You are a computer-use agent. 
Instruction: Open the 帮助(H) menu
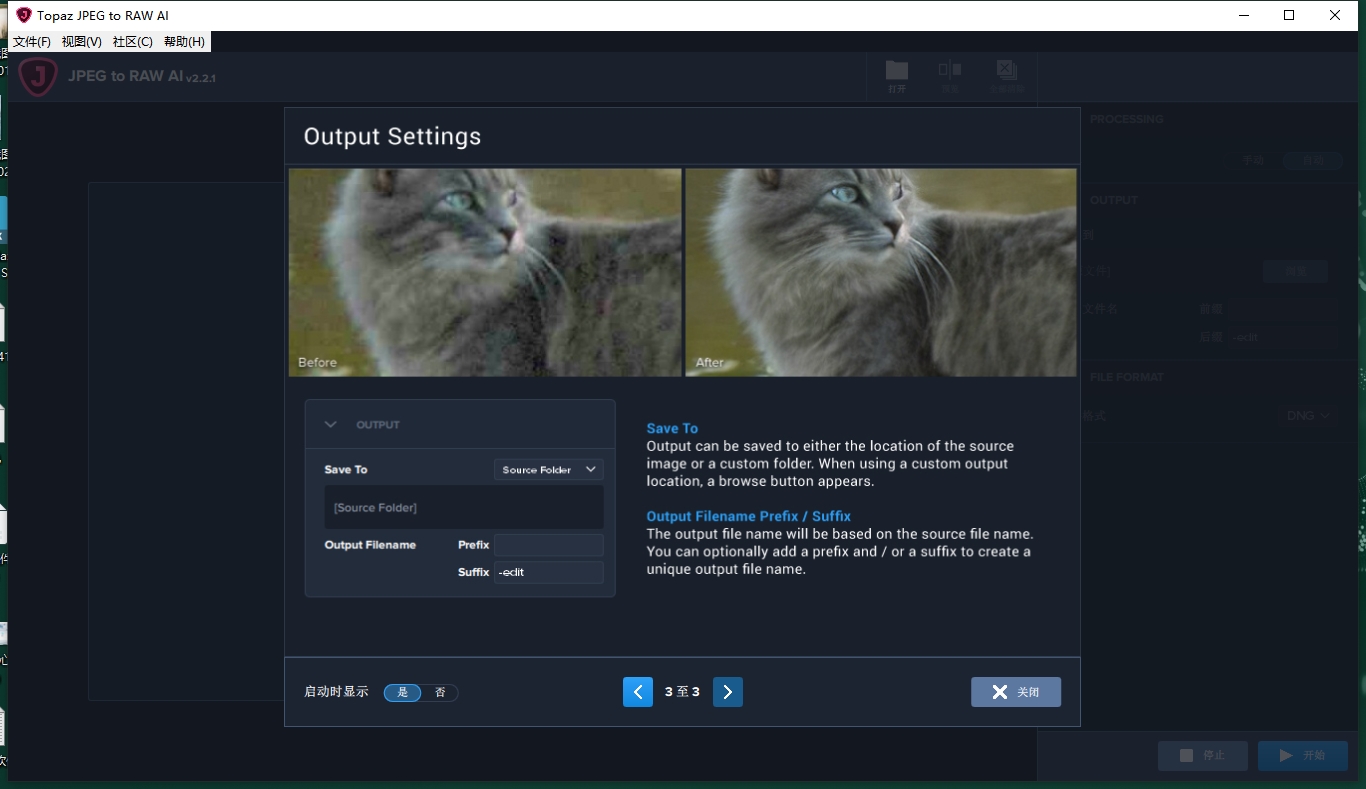point(184,41)
